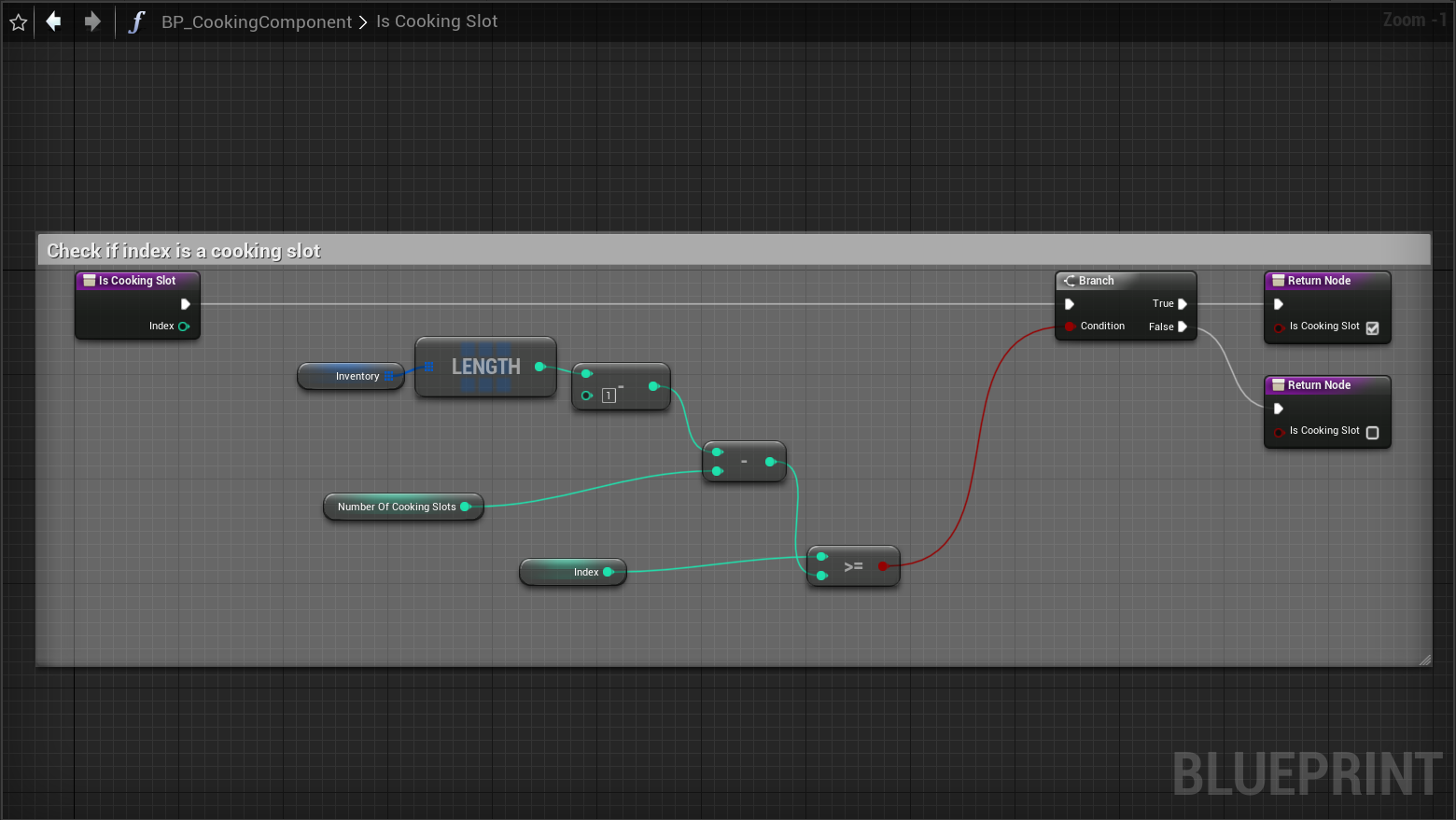Open BP_CookingComponent in the breadcrumb
The width and height of the screenshot is (1456, 820).
click(x=257, y=21)
